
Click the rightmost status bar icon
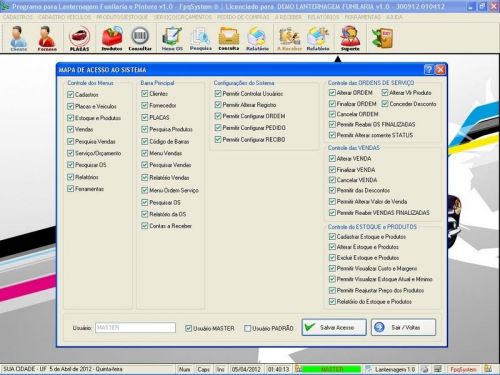coord(488,369)
